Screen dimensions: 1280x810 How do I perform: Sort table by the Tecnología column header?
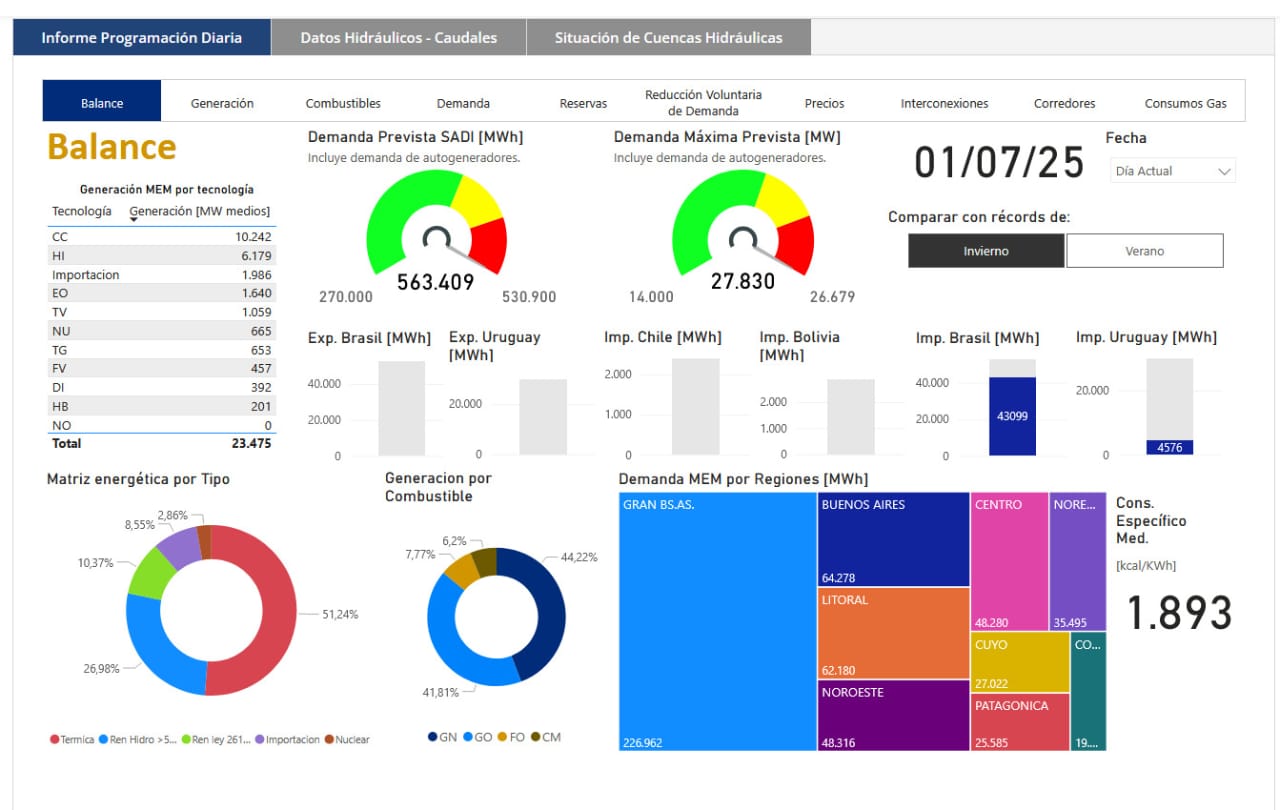[82, 211]
